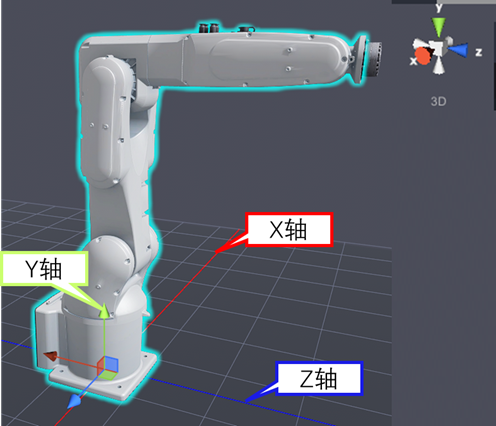Select the blue Z-axis arrowhead of move gizmo
Screen dimensions: 496x426
click(74, 401)
